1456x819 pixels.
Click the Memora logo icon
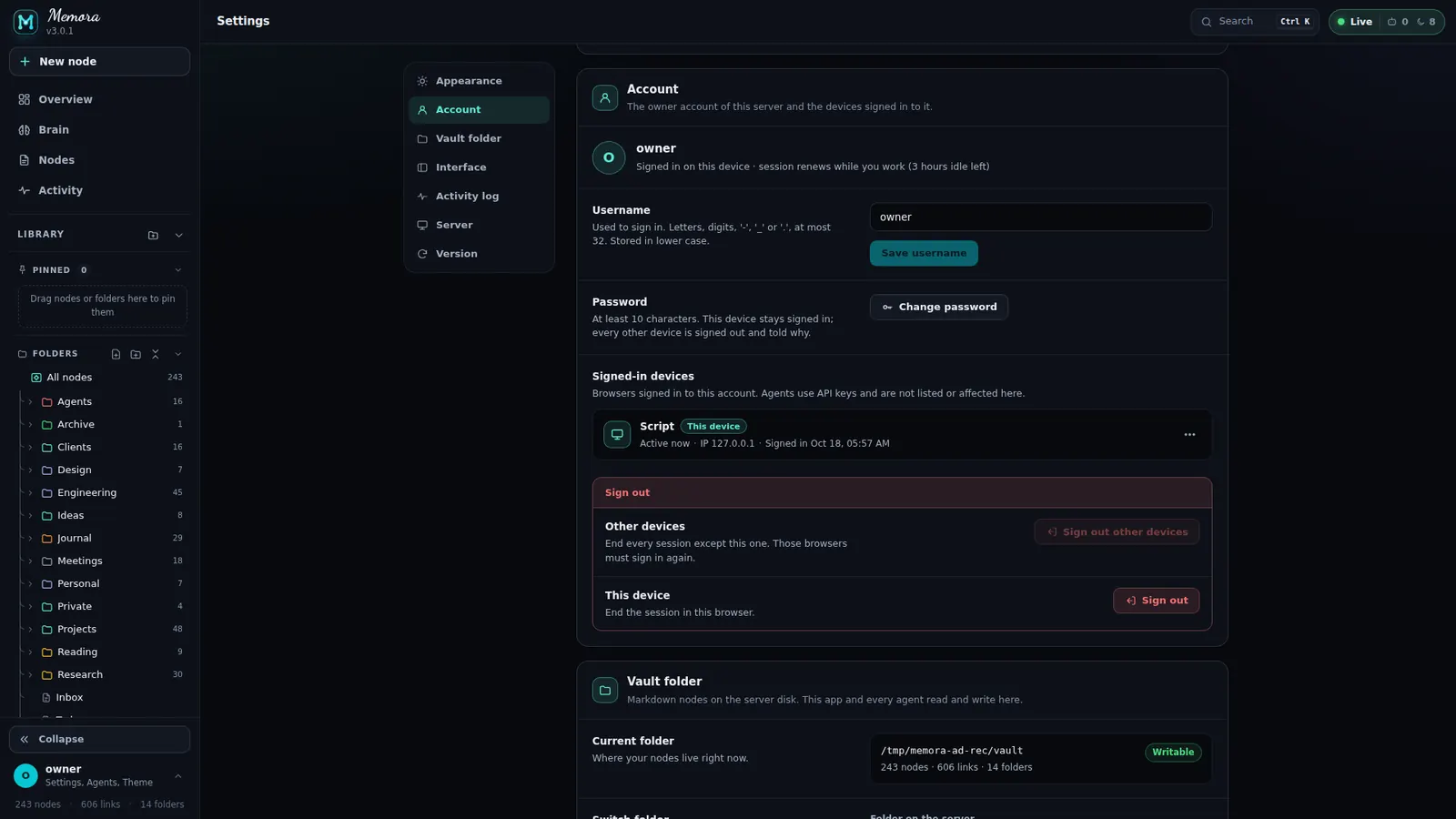coord(25,21)
